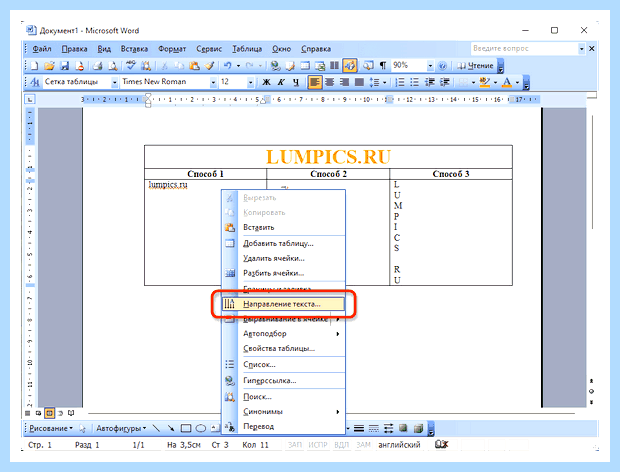The width and height of the screenshot is (620, 472).
Task: Open the Styles and Formatting pane icon
Action: point(35,82)
